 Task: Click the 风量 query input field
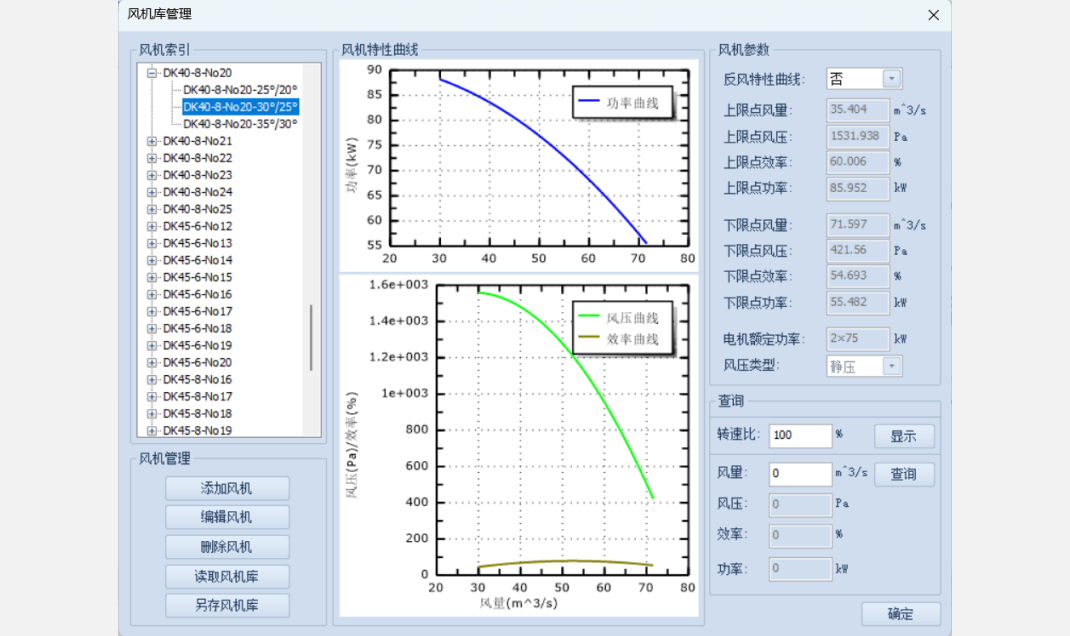tap(800, 474)
